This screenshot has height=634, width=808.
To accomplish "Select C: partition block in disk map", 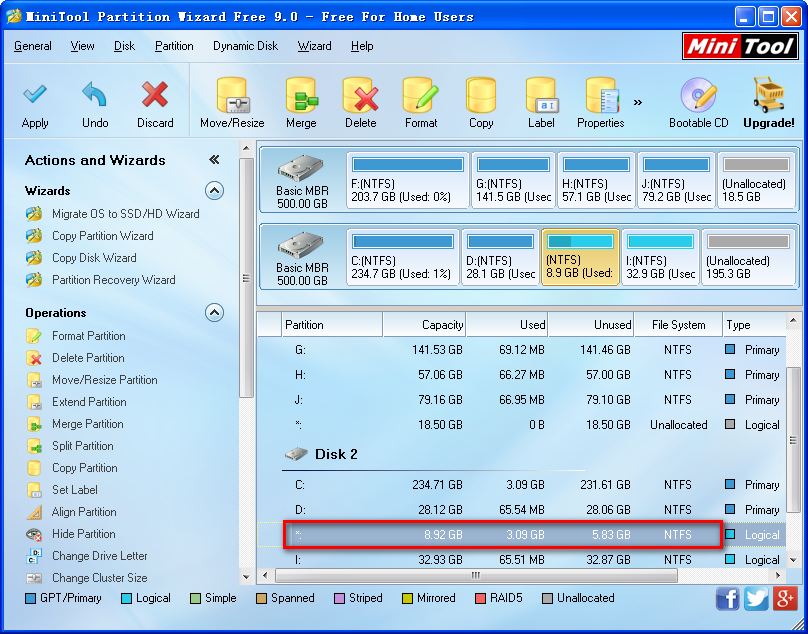I will (403, 258).
